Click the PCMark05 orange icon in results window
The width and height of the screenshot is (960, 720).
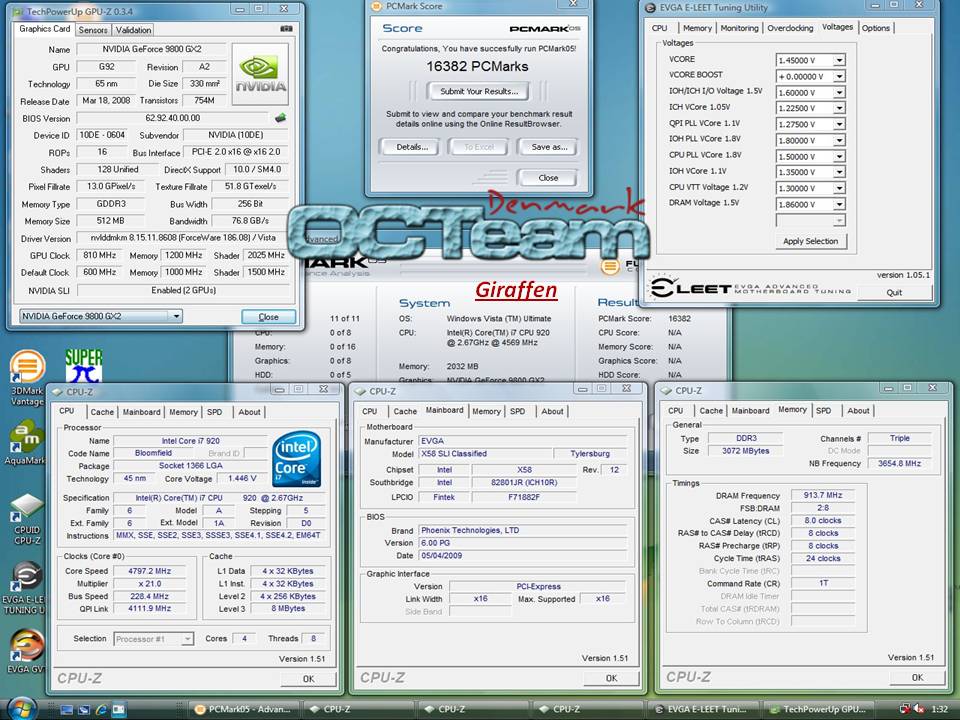tap(610, 266)
